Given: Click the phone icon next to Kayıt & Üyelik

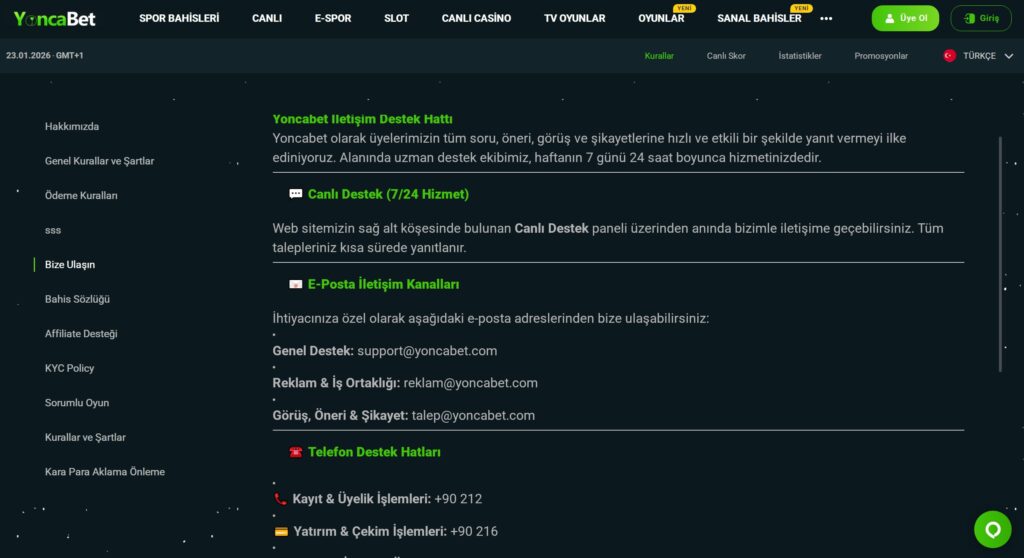Looking at the screenshot, I should (x=280, y=499).
